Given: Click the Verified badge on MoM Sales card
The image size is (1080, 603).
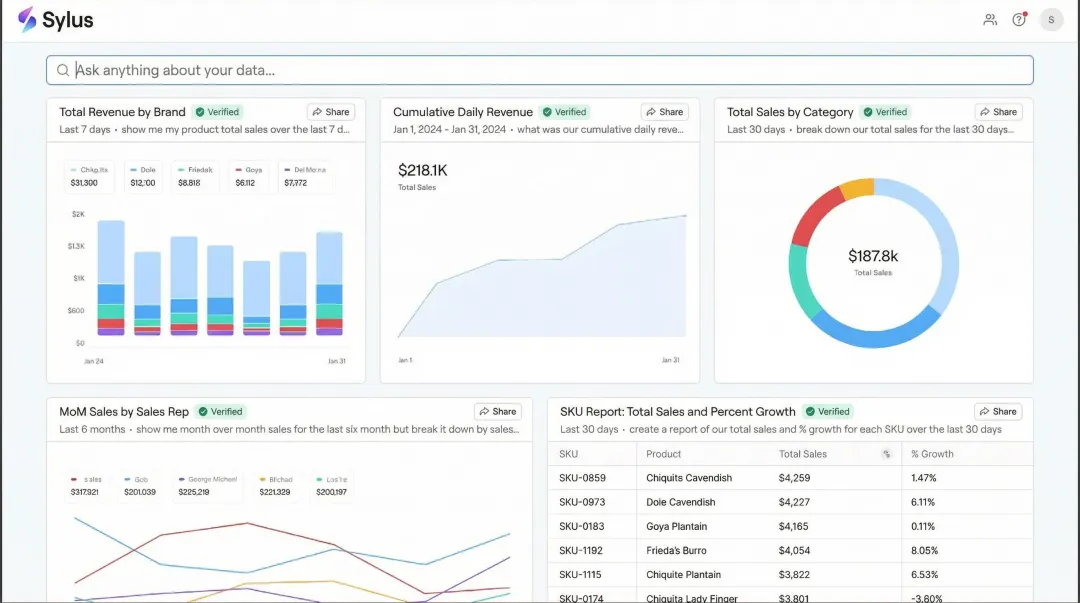Looking at the screenshot, I should point(221,411).
